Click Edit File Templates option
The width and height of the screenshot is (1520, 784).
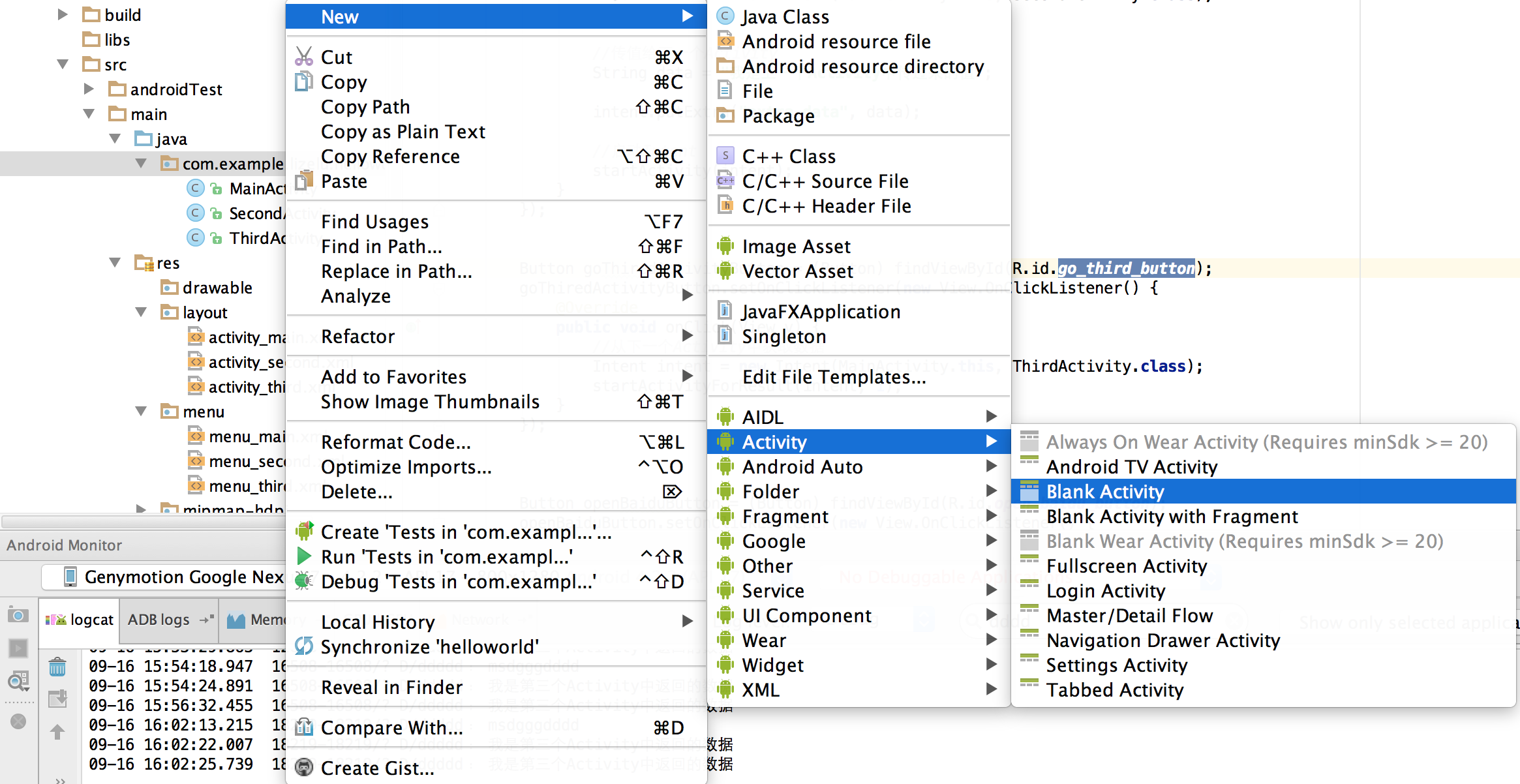pos(834,377)
